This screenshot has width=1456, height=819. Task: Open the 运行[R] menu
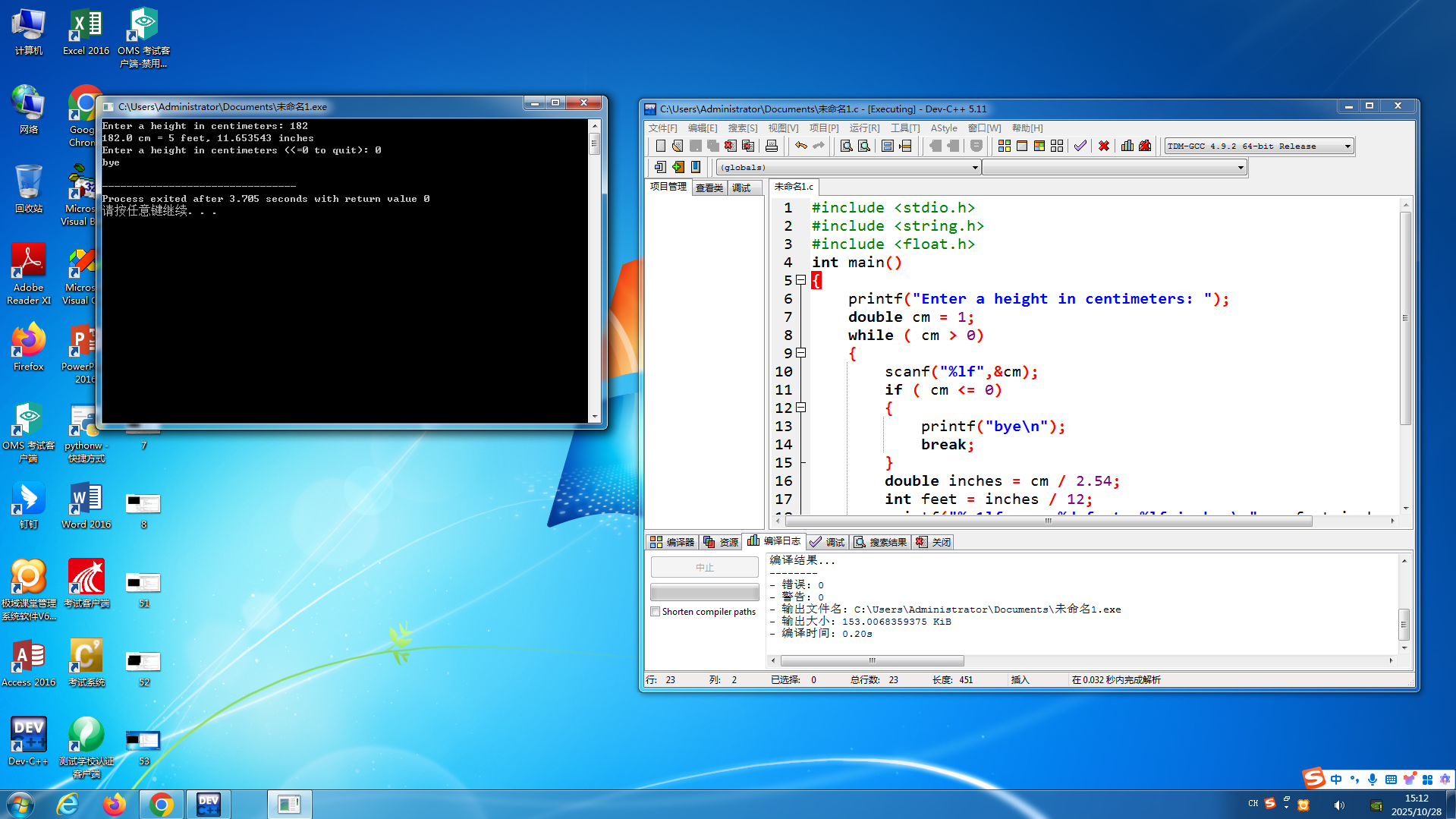tap(864, 128)
